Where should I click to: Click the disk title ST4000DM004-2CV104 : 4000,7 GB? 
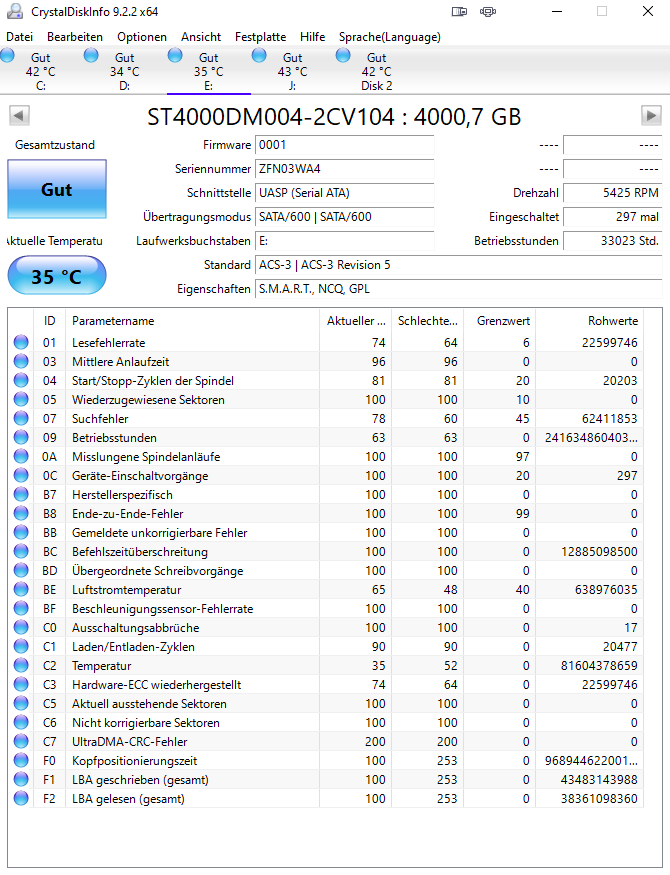click(x=334, y=117)
